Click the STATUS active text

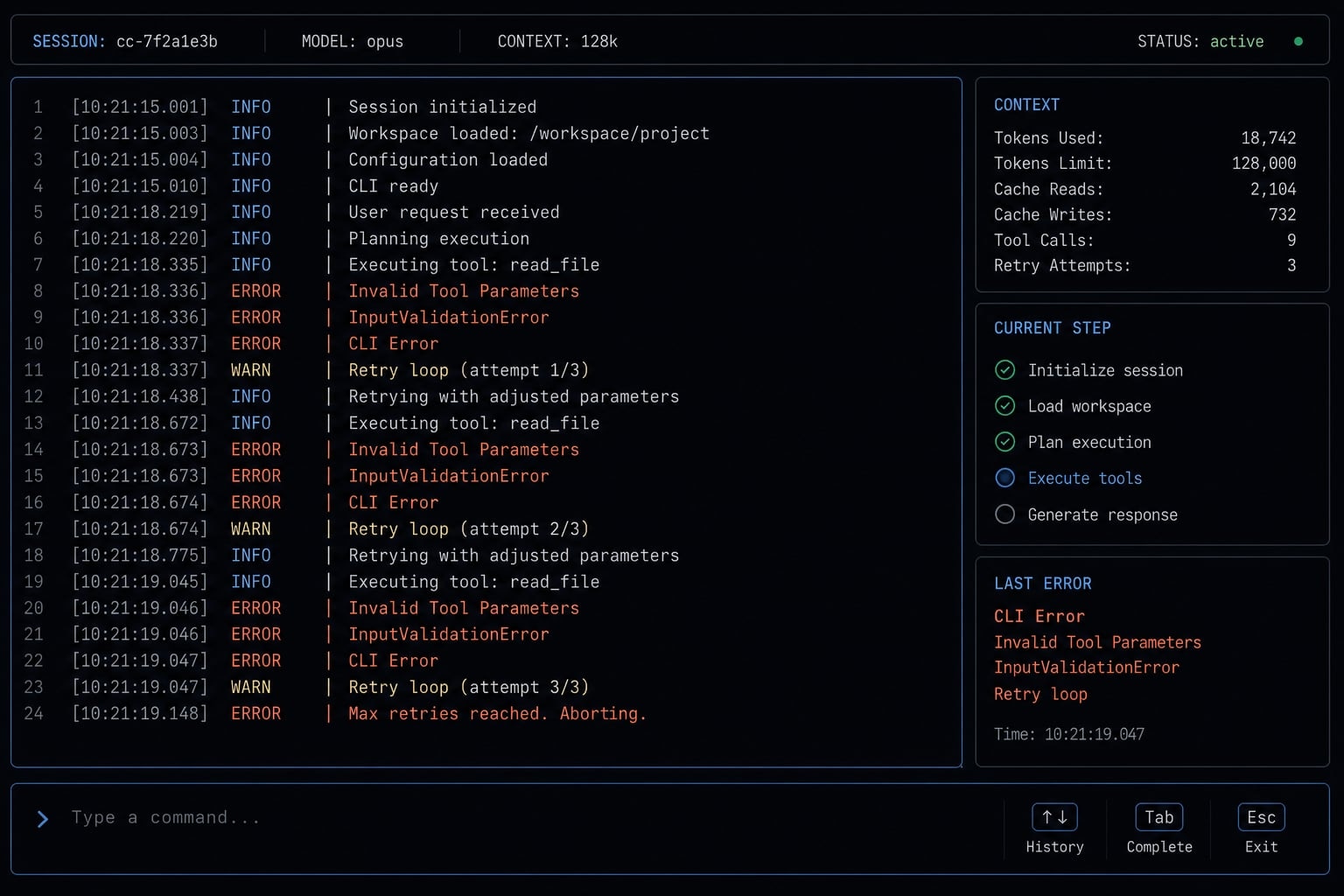[1200, 41]
